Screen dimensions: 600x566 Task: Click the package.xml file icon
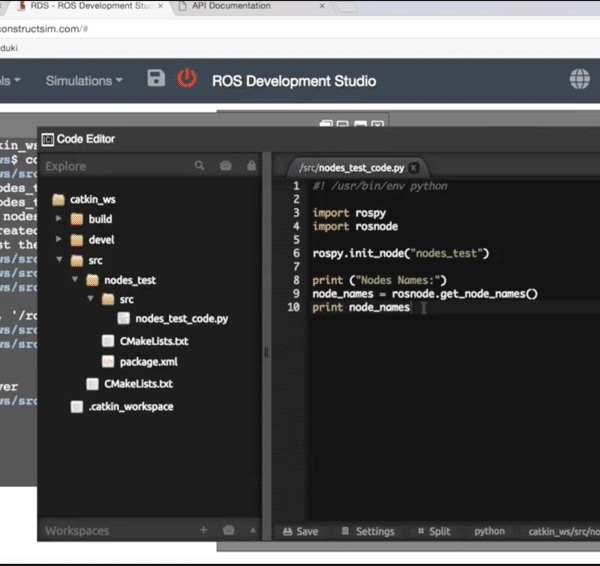[108, 362]
